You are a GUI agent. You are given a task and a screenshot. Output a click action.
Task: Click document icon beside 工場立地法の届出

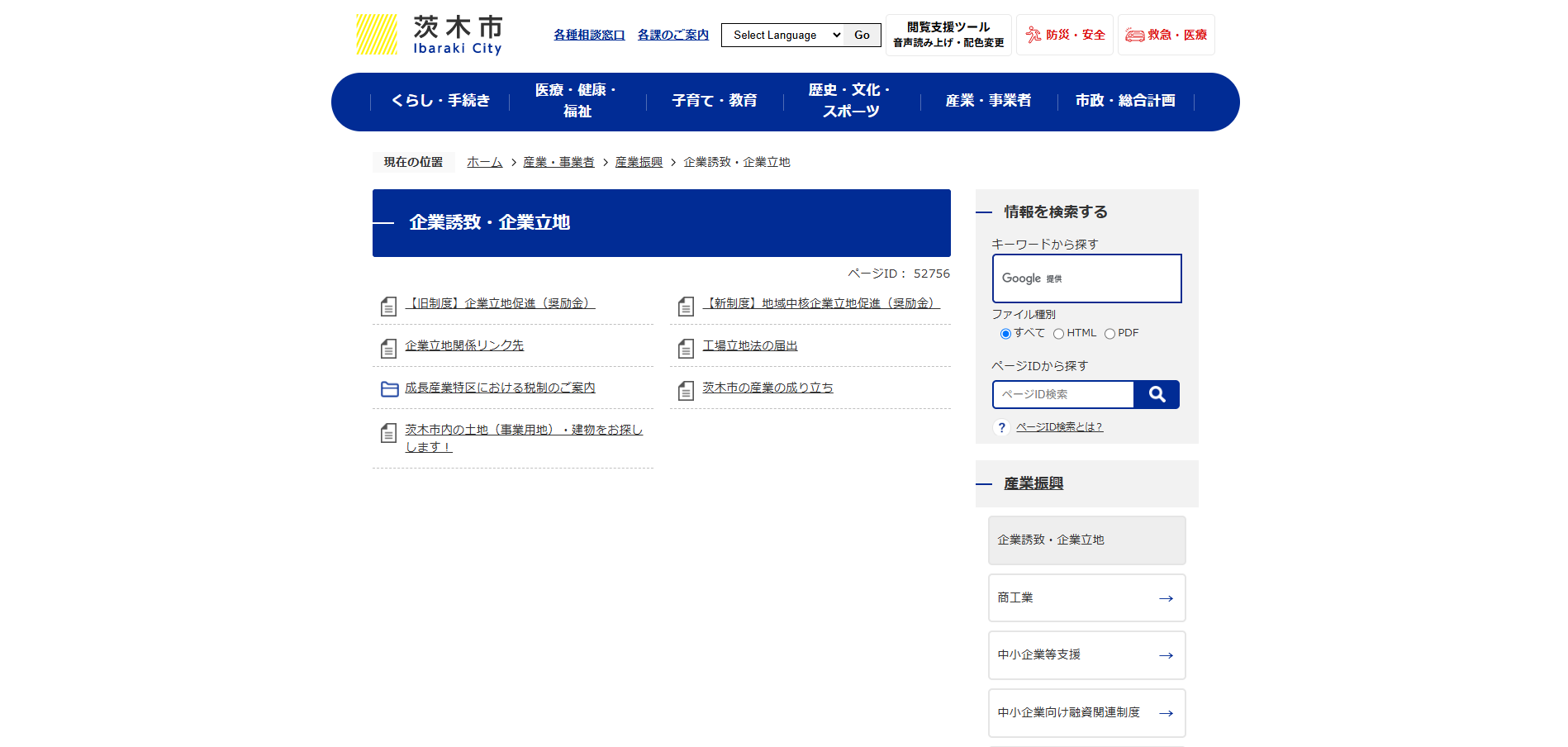[x=686, y=349]
